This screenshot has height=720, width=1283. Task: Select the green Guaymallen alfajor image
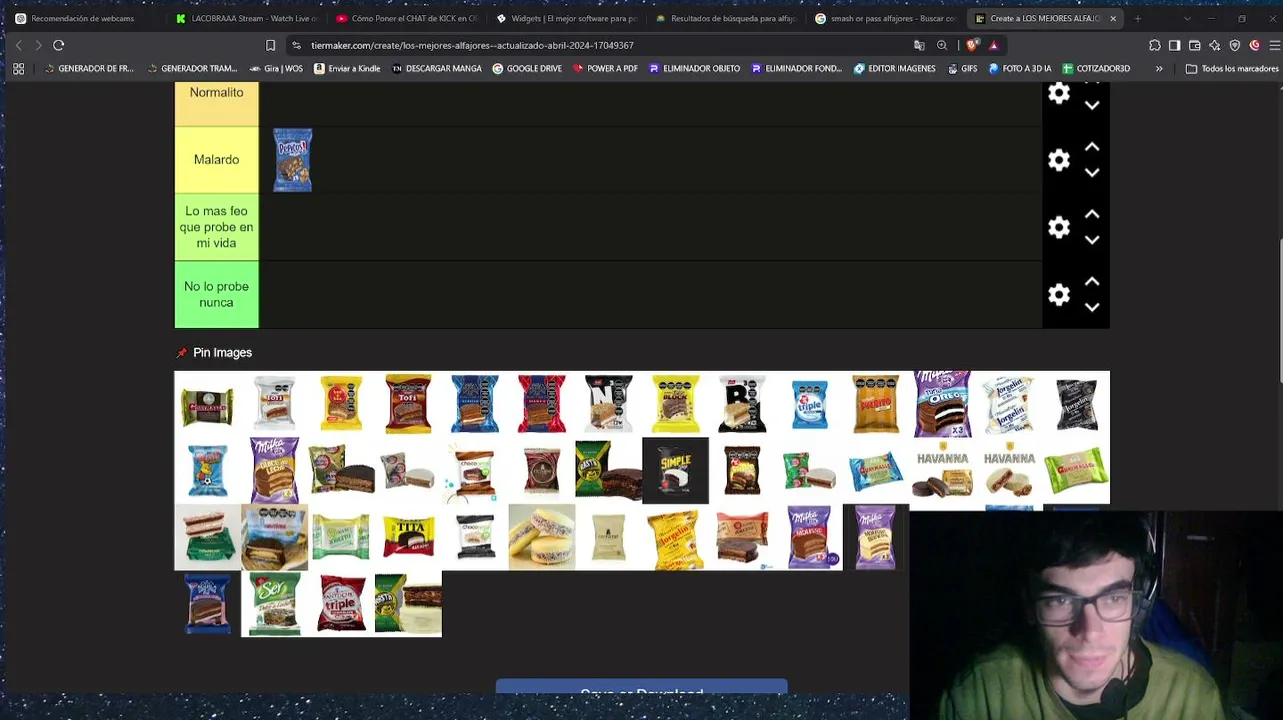coord(1076,471)
